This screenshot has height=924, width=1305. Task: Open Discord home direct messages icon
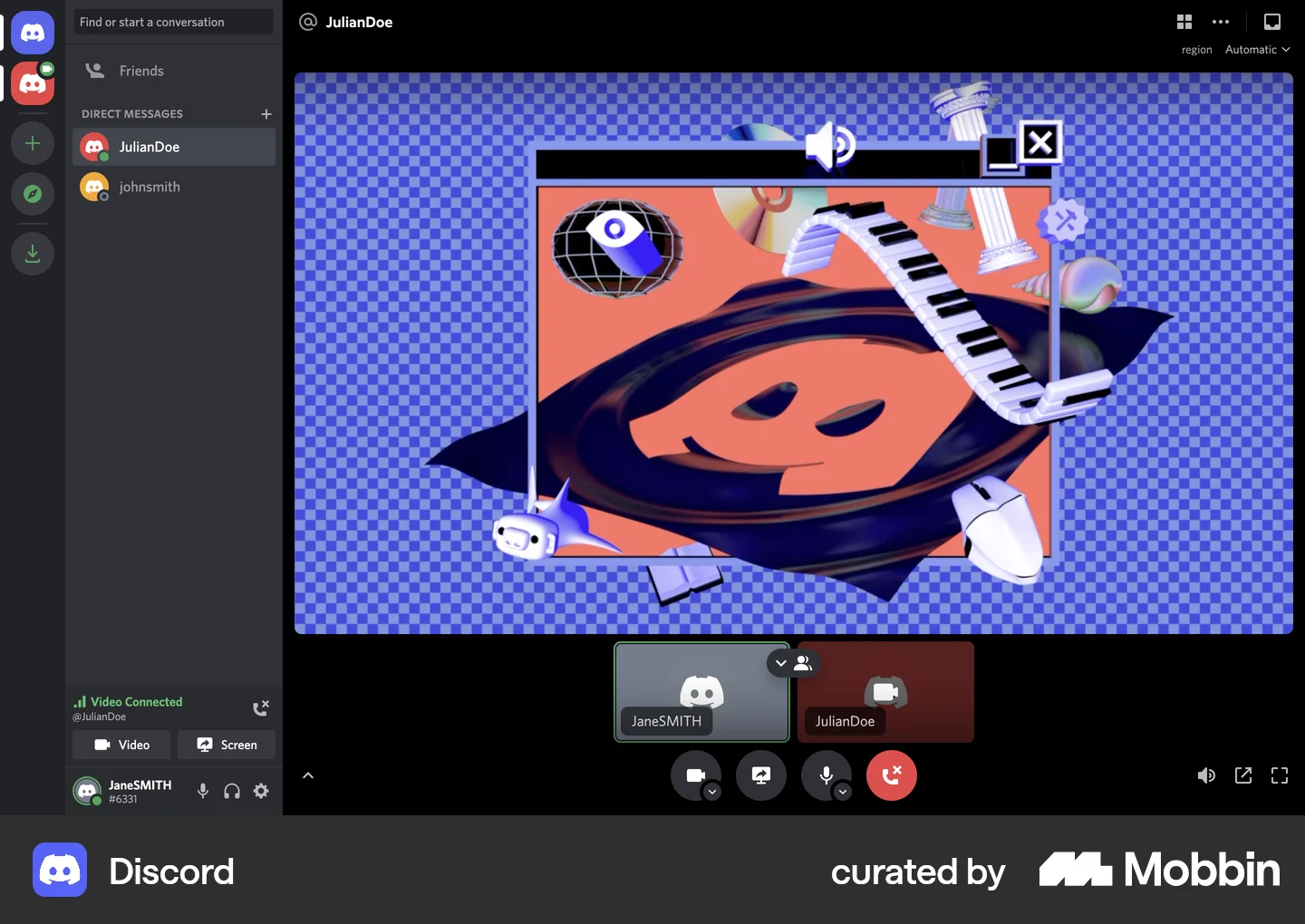(x=33, y=33)
